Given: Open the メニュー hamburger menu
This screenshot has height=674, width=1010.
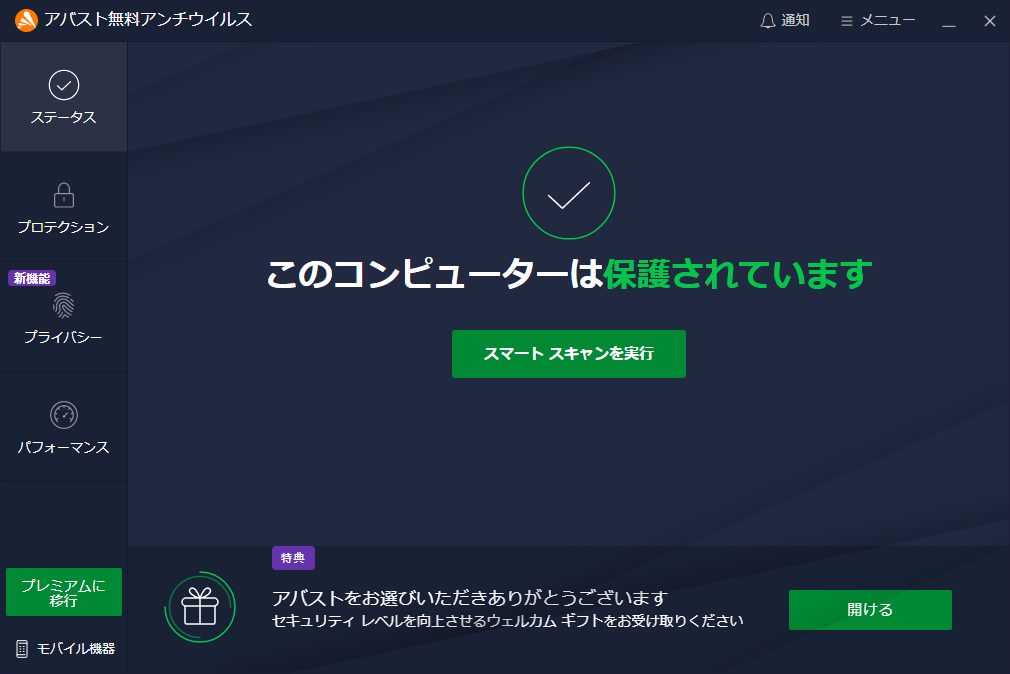Looking at the screenshot, I should pyautogui.click(x=878, y=21).
